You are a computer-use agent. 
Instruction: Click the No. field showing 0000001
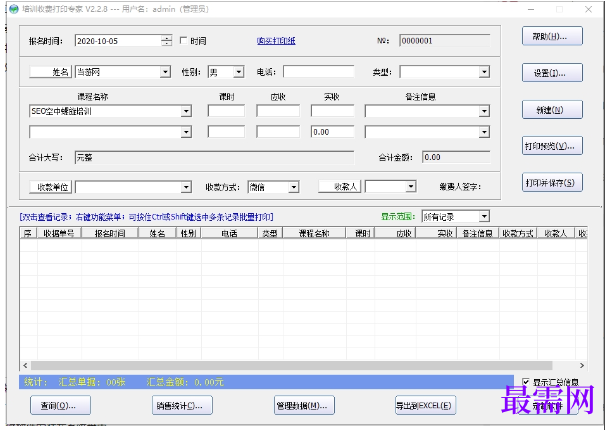click(445, 41)
